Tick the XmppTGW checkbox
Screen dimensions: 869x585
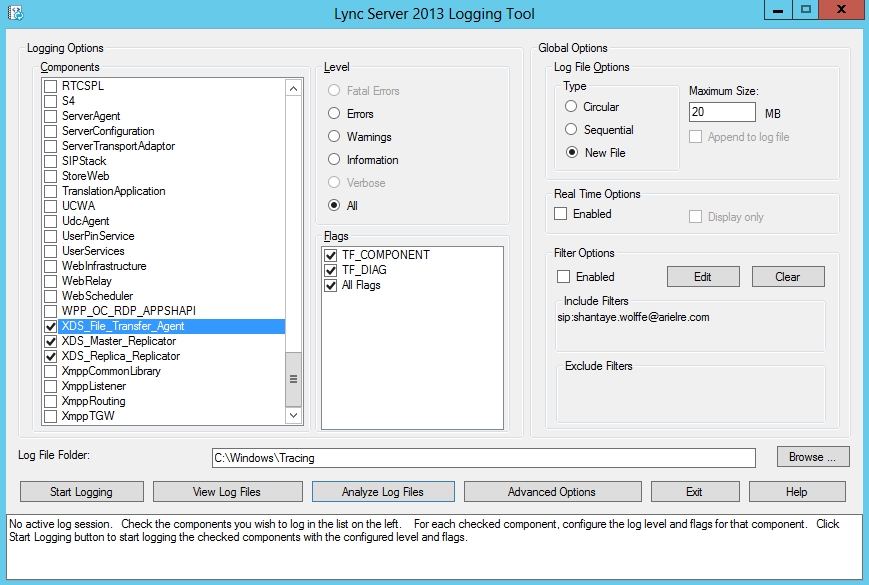[50, 415]
